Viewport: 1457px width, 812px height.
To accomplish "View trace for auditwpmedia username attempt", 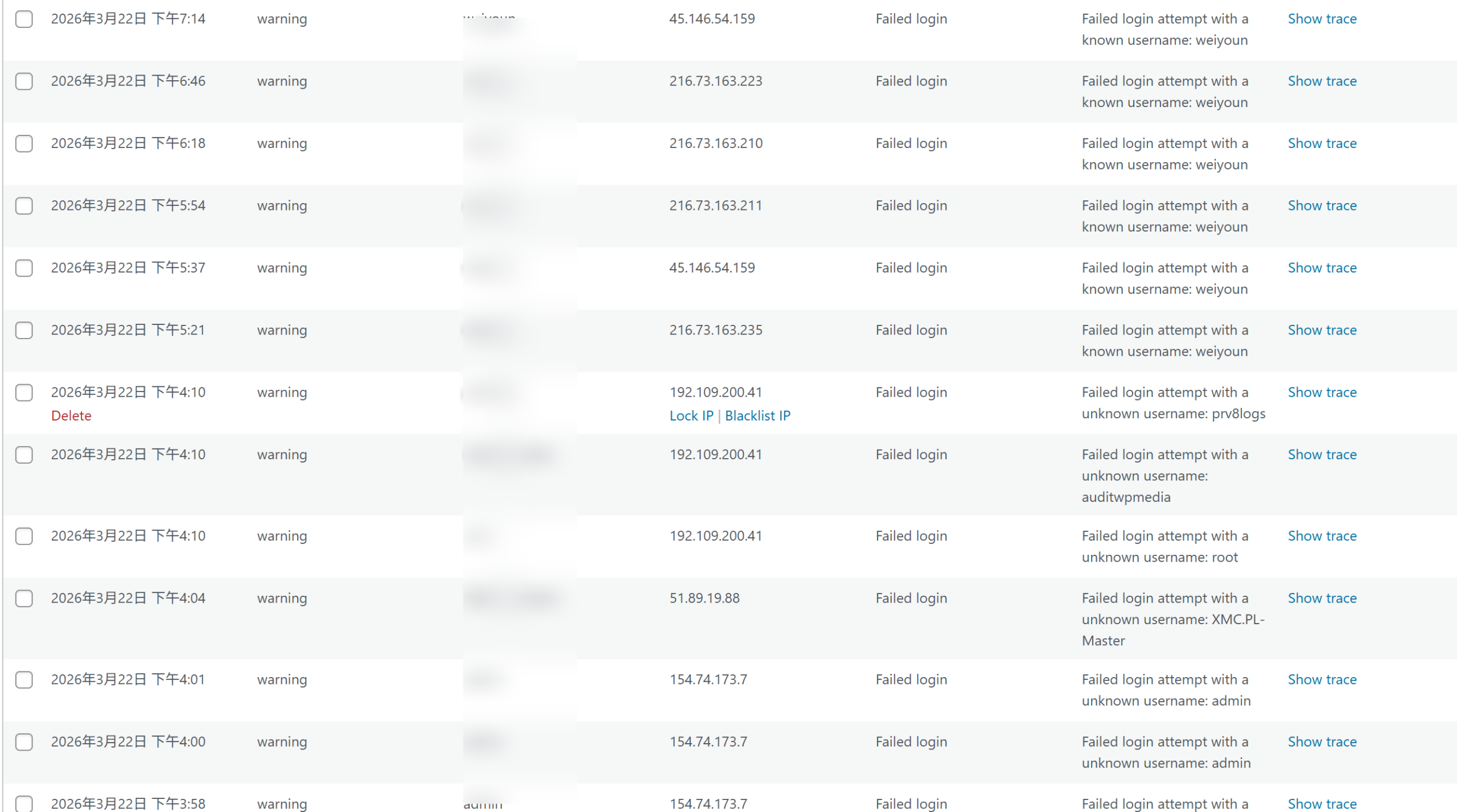I will click(x=1322, y=455).
